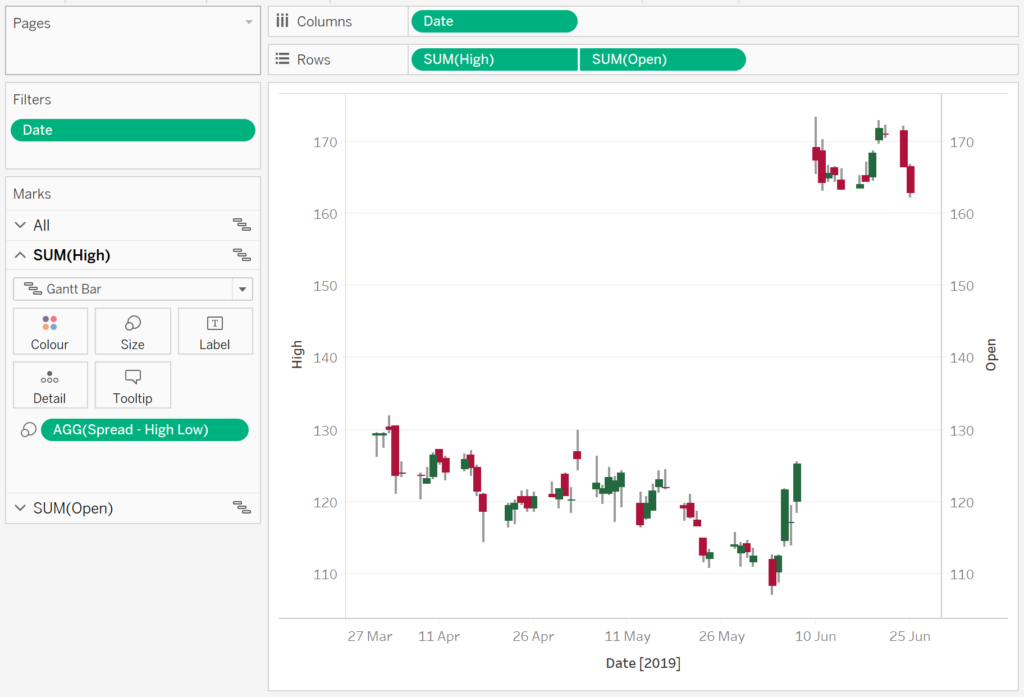Click the Pages shelf title

click(x=31, y=23)
